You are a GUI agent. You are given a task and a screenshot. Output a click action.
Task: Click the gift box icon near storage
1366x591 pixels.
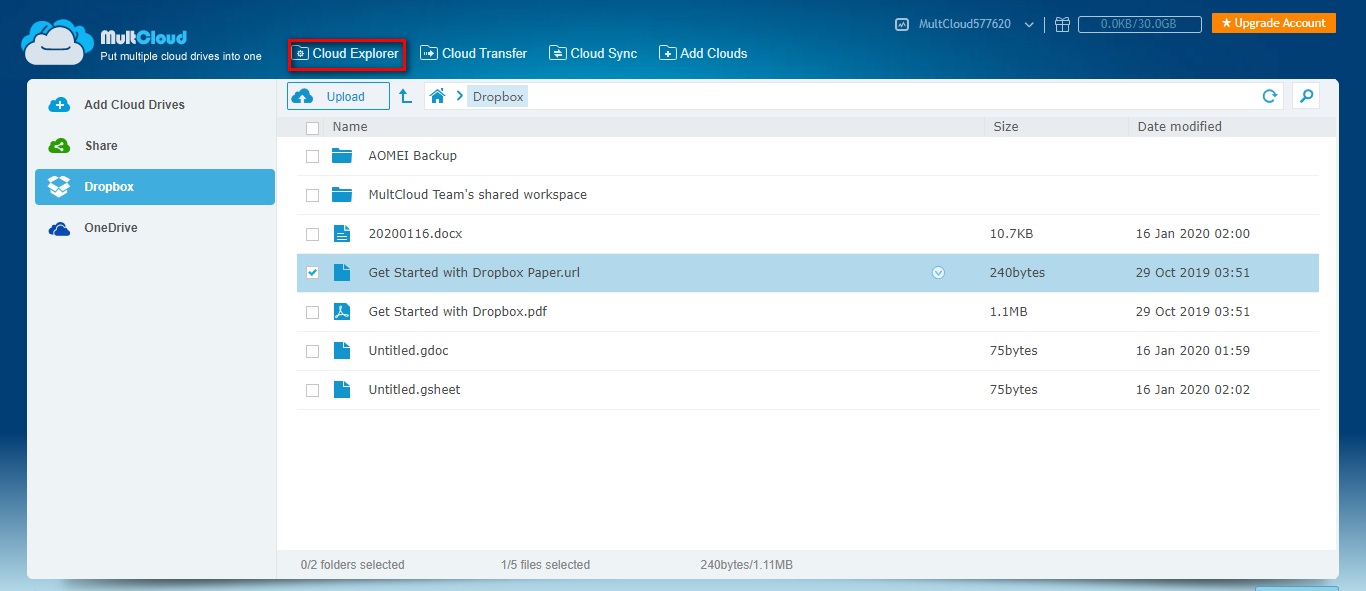pos(1062,24)
